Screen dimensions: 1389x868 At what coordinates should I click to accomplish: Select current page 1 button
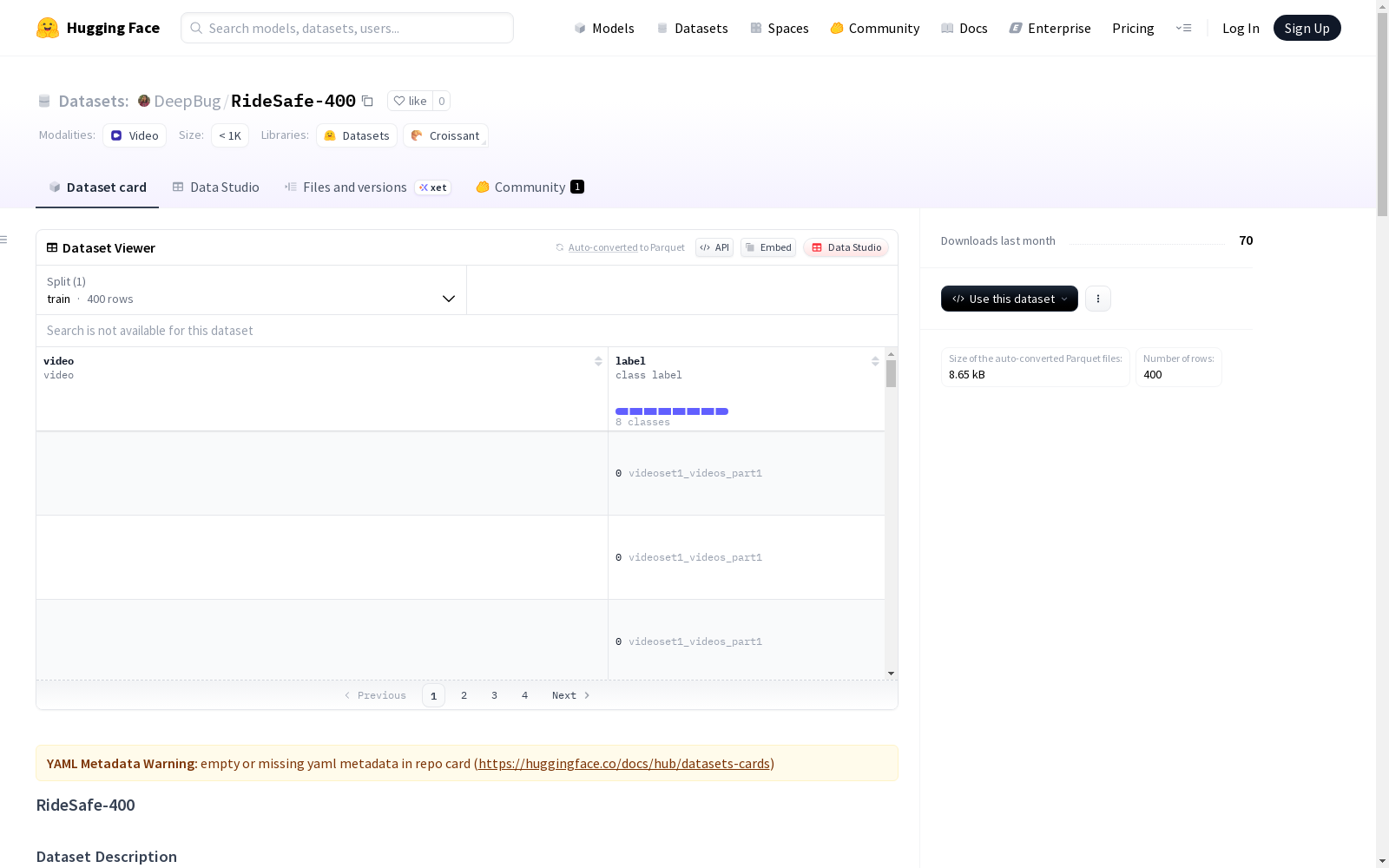tap(433, 695)
